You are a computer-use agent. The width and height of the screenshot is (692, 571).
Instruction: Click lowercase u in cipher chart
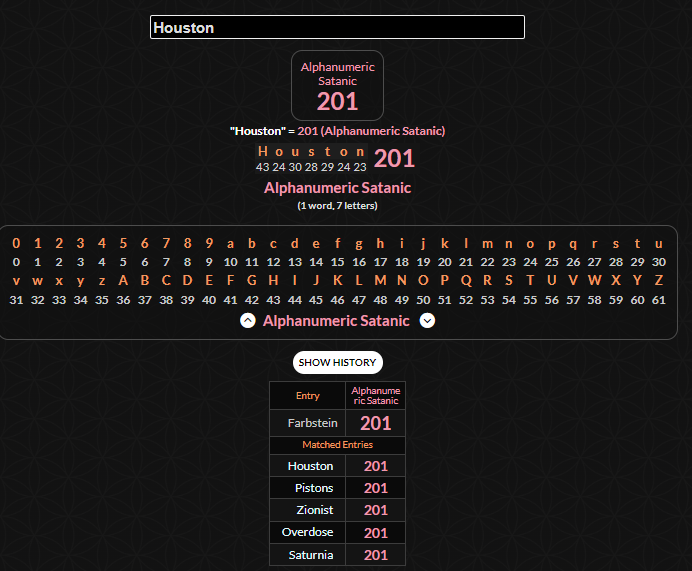[658, 244]
